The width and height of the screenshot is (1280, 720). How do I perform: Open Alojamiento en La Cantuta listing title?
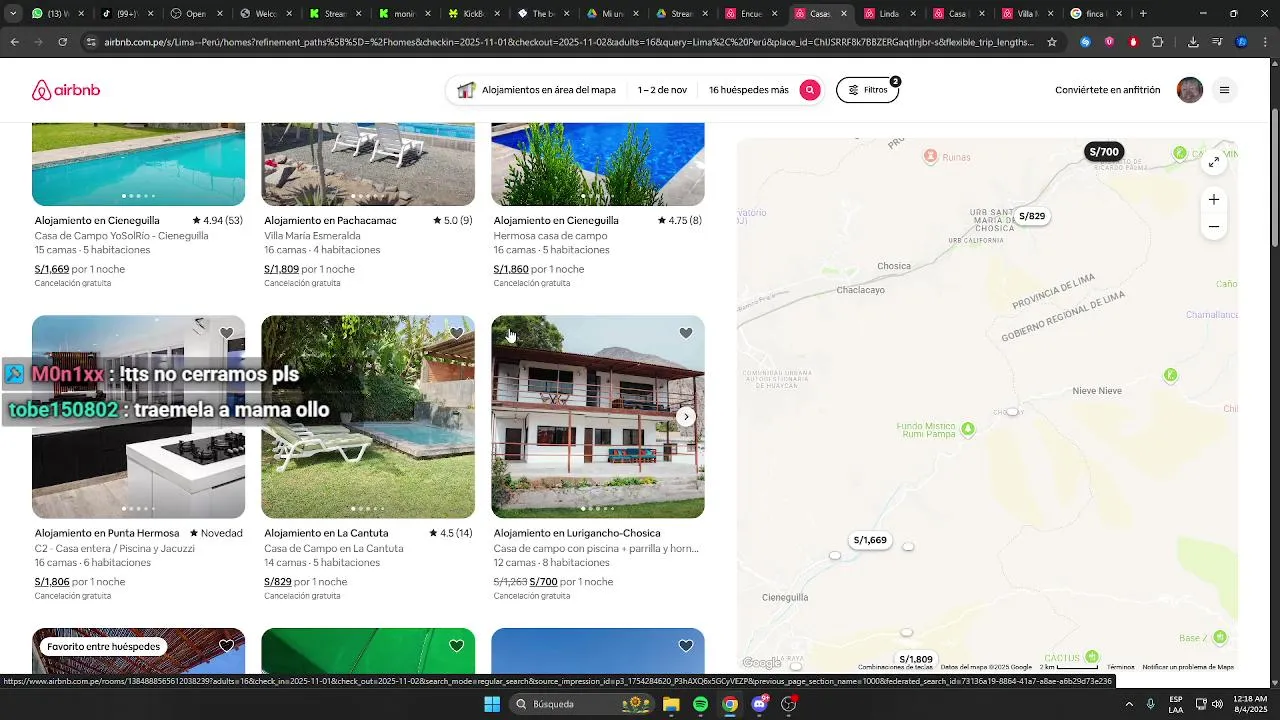pyautogui.click(x=326, y=533)
